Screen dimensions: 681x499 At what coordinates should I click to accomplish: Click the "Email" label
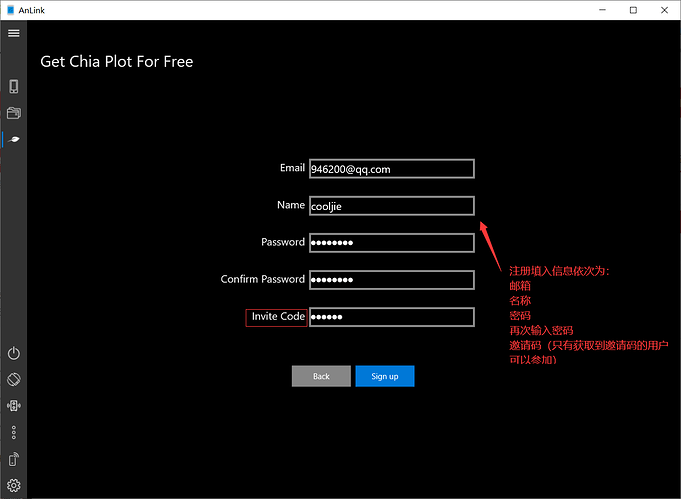point(292,168)
